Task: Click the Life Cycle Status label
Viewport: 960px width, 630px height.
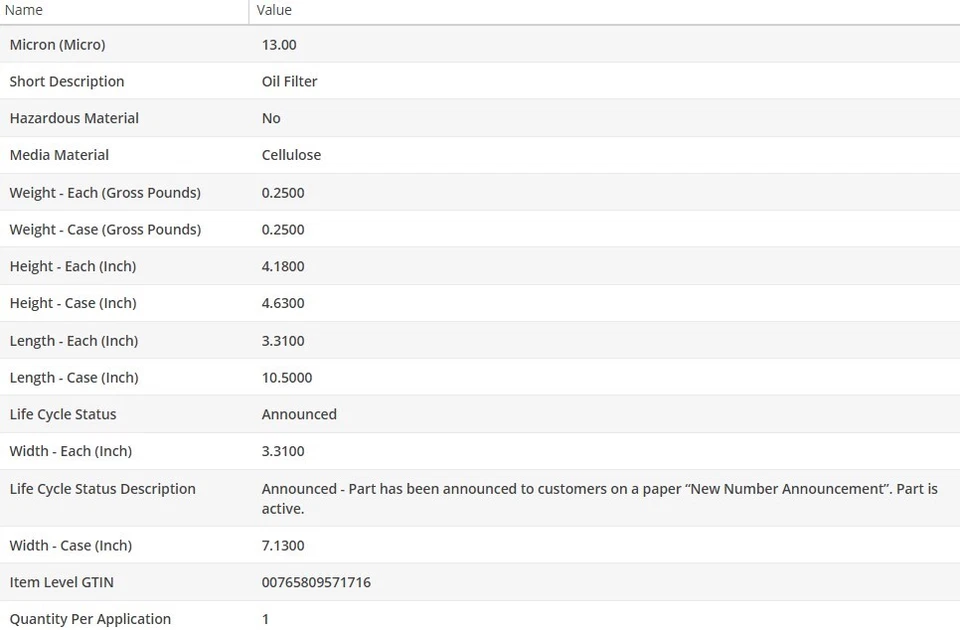Action: (63, 414)
